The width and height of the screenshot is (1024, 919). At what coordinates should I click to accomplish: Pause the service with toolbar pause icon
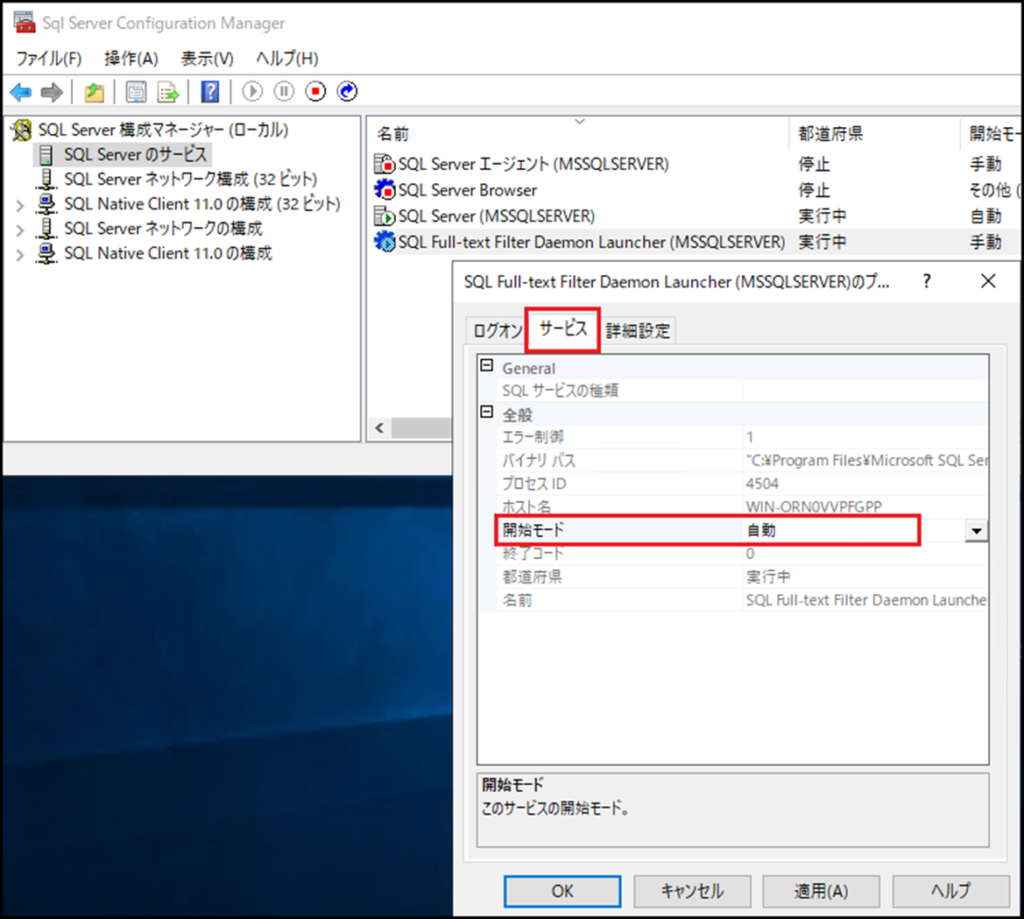(284, 91)
